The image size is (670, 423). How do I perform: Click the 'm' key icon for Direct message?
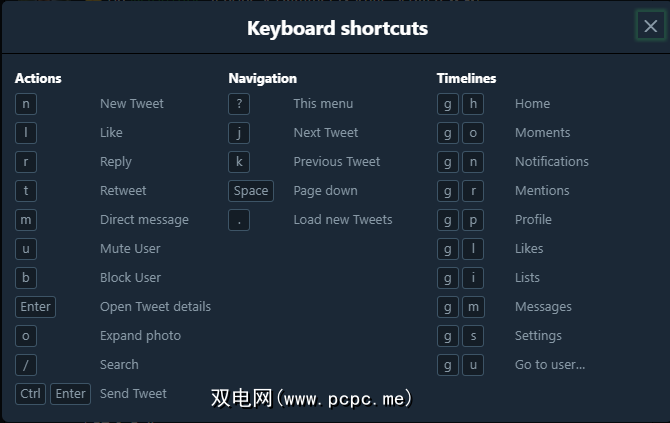[x=26, y=220]
